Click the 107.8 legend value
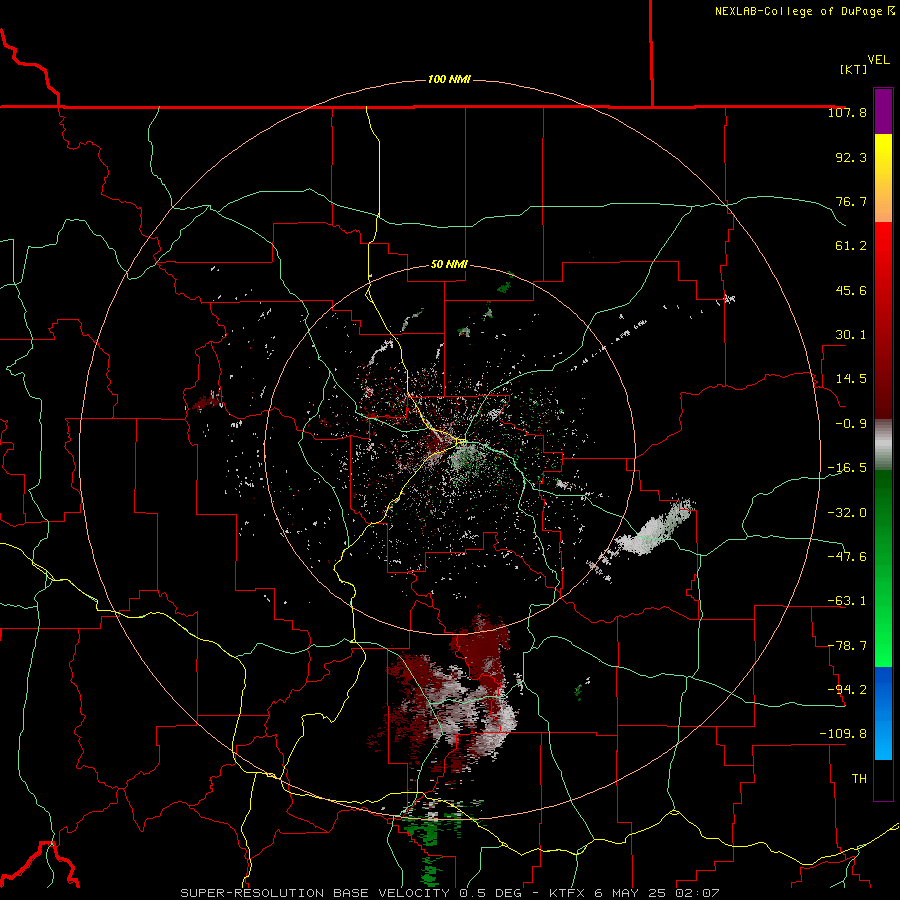The image size is (900, 900). tap(847, 112)
